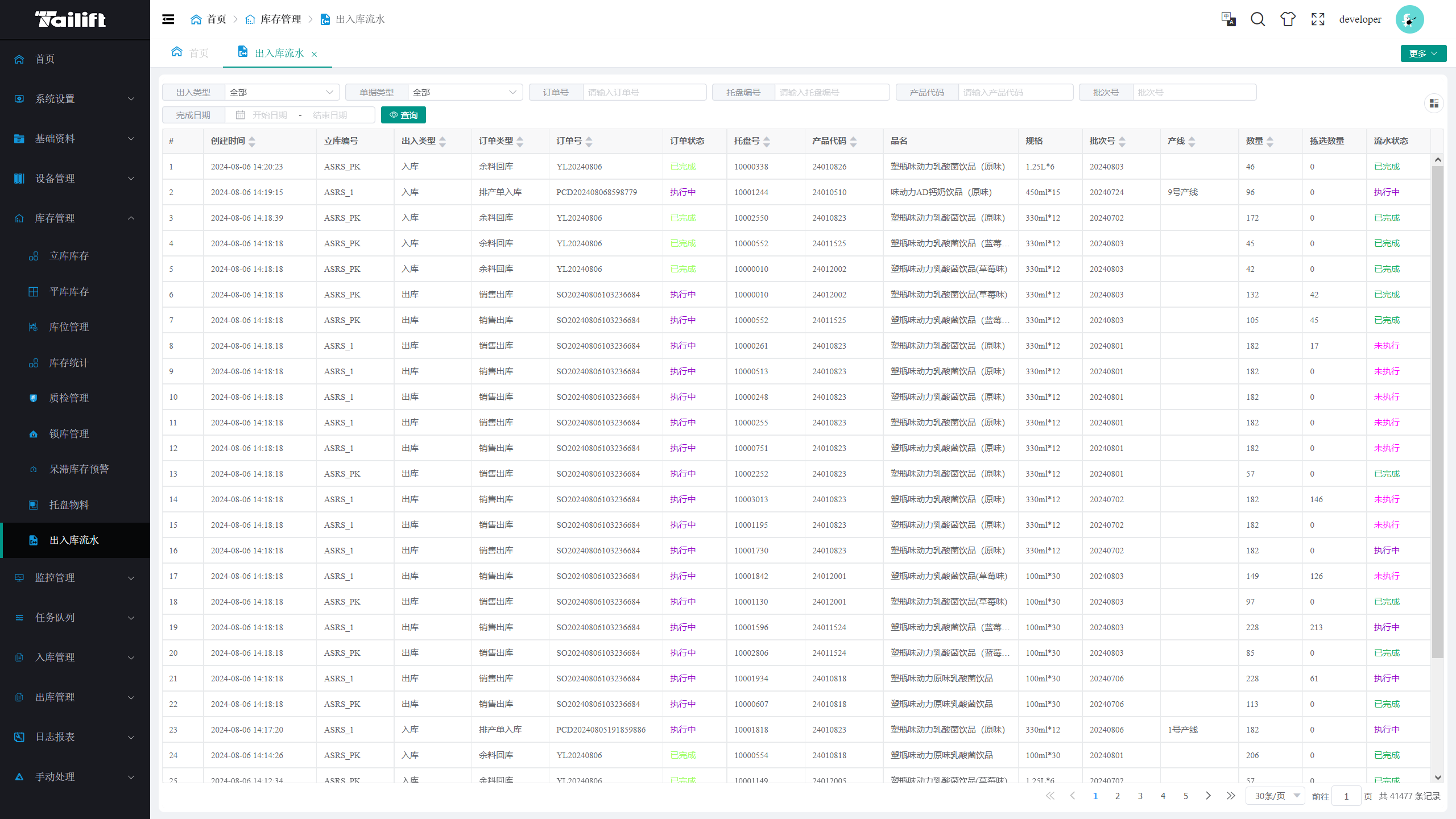Click the developer avatar image
The height and width of the screenshot is (819, 1456).
click(x=1409, y=19)
